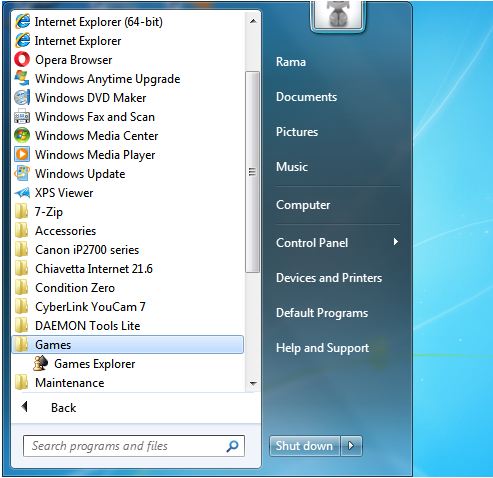Image resolution: width=493 pixels, height=478 pixels.
Task: Click the Games folder icon
Action: [x=22, y=345]
